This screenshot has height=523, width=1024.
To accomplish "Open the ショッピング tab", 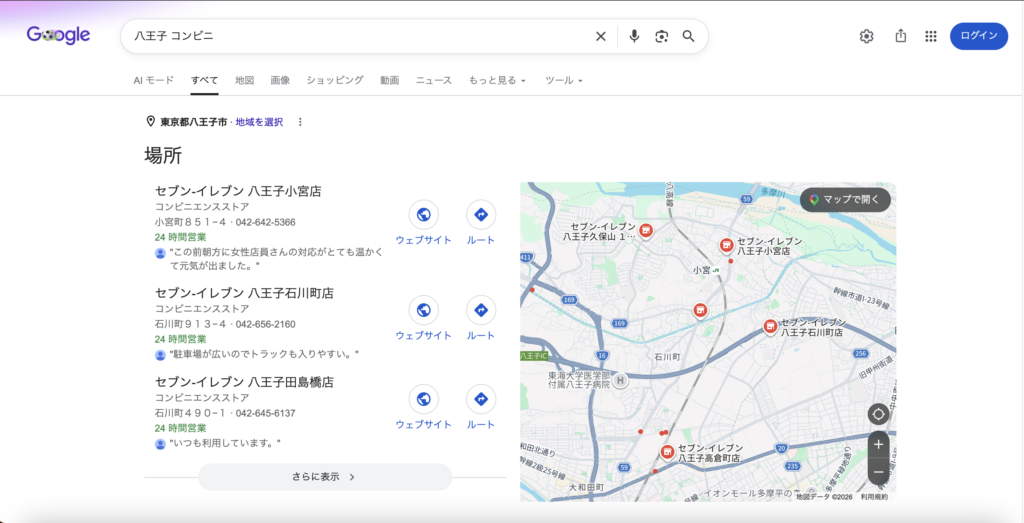I will pos(335,80).
